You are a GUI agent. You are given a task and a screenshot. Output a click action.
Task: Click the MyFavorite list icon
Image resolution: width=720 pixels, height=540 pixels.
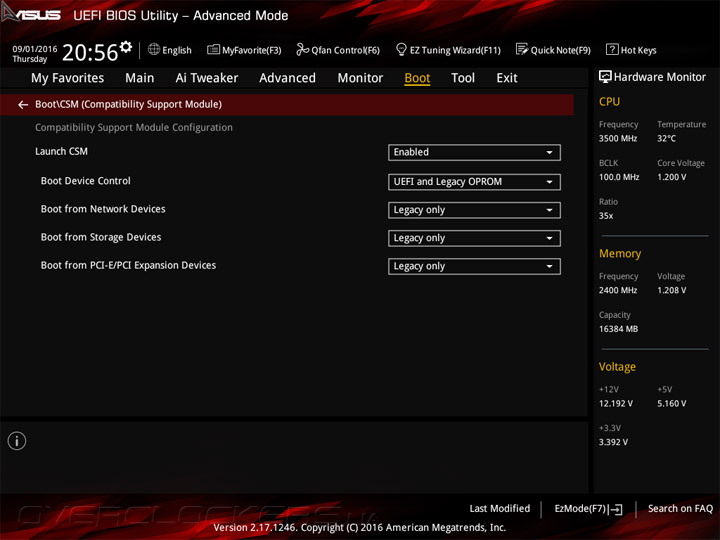(214, 49)
